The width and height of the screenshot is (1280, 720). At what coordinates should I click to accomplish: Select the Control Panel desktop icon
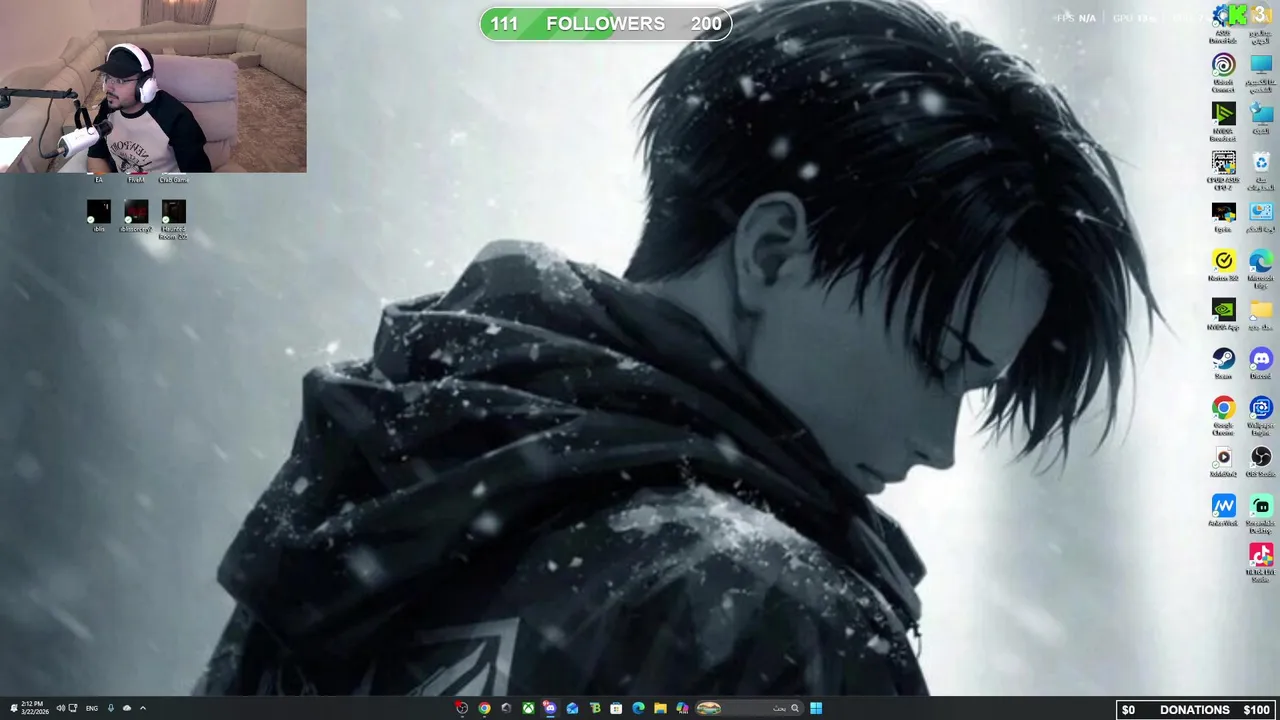tap(1261, 216)
